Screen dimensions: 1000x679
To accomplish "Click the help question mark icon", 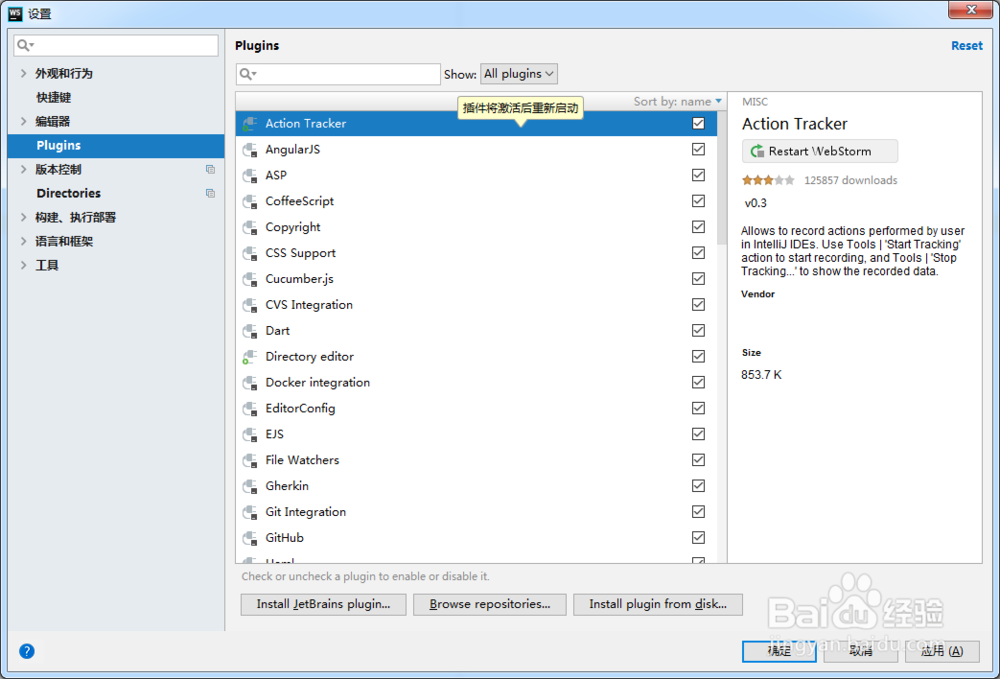I will 27,651.
